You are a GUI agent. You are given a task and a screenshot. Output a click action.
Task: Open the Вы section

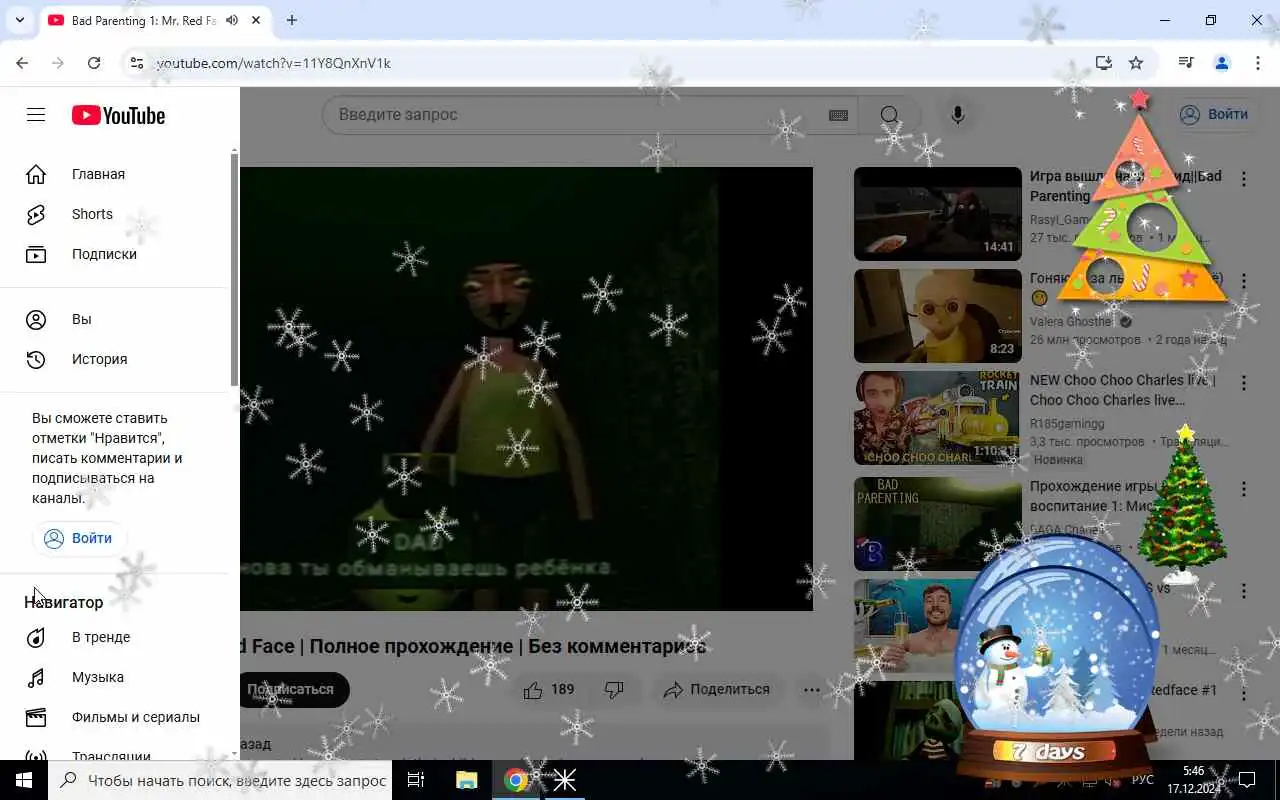tap(113, 319)
